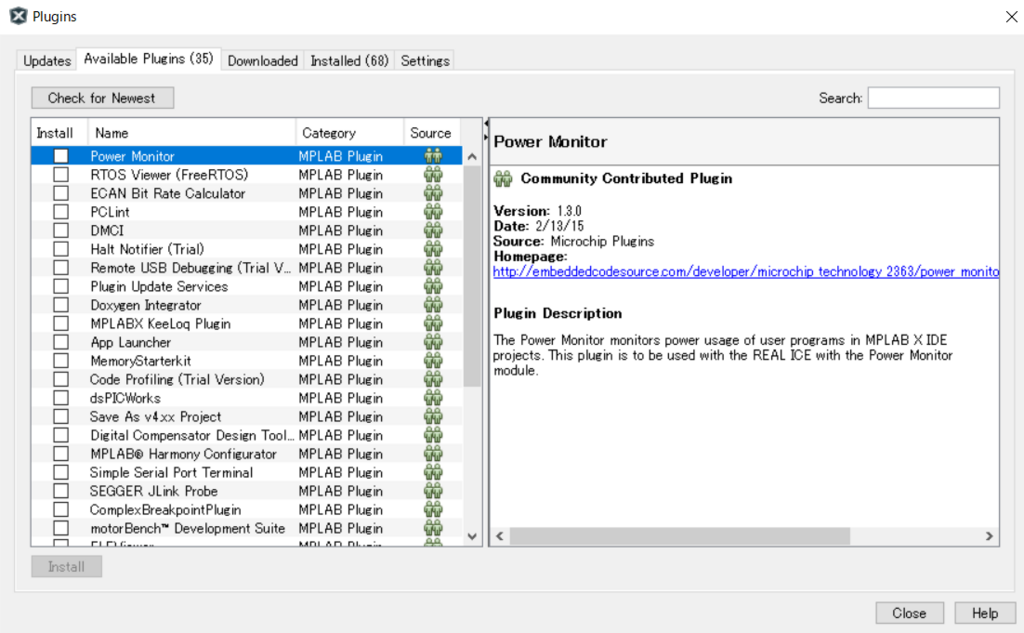
Task: Switch to the Updates tab
Action: coord(47,61)
